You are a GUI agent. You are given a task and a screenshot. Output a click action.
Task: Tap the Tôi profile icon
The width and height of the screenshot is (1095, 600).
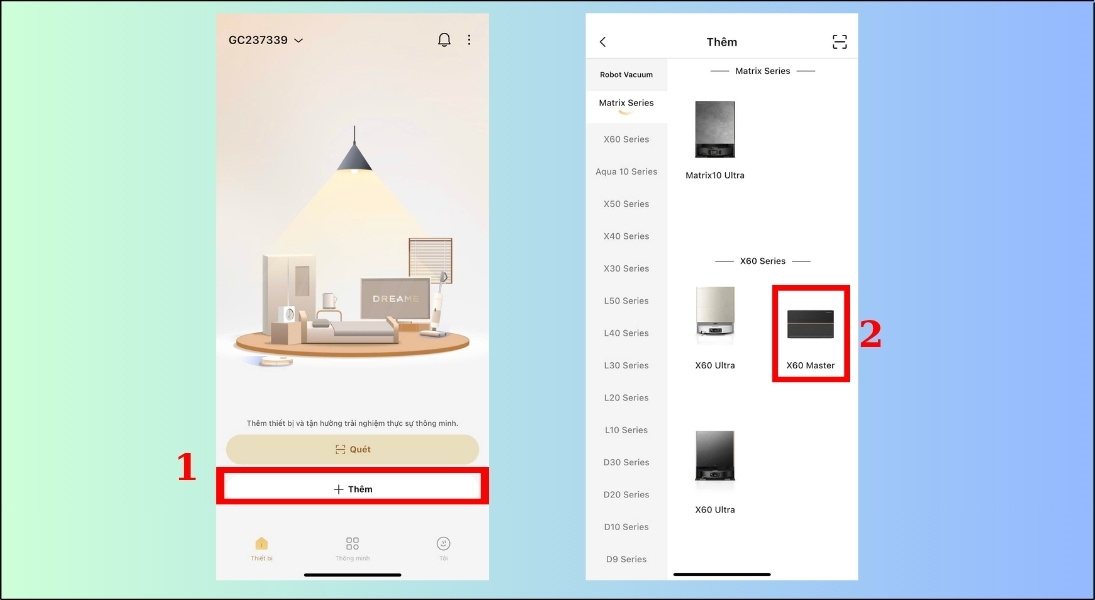(443, 545)
